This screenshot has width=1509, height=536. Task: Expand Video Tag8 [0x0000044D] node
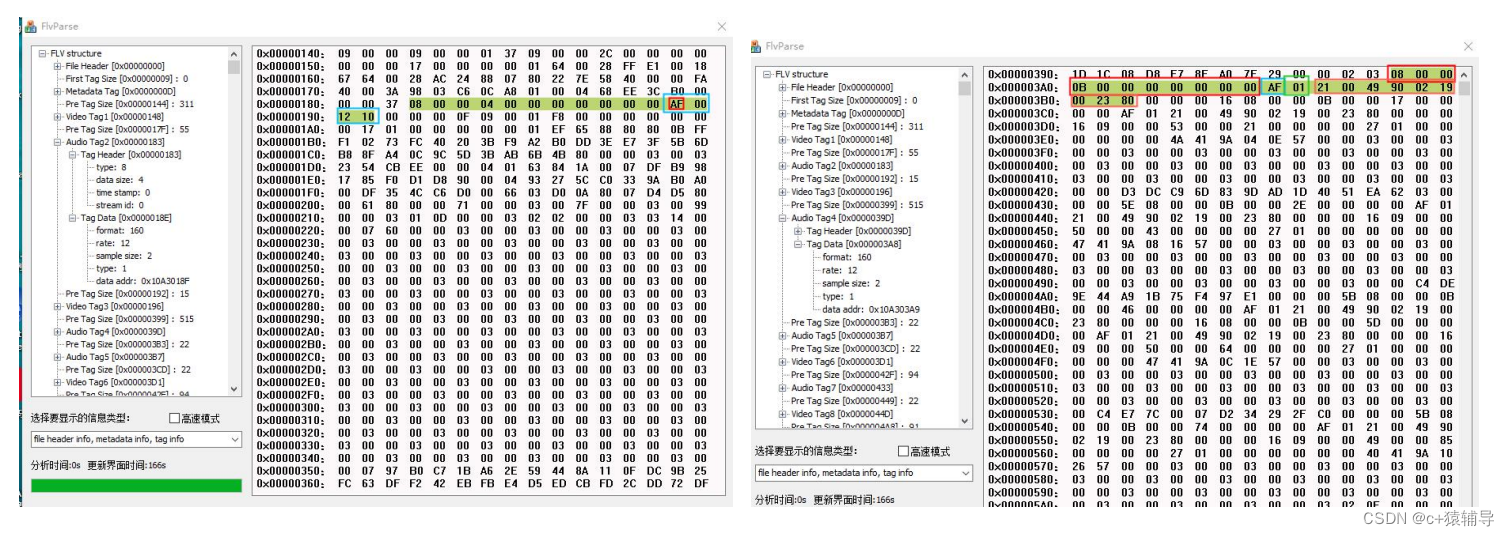tap(782, 414)
